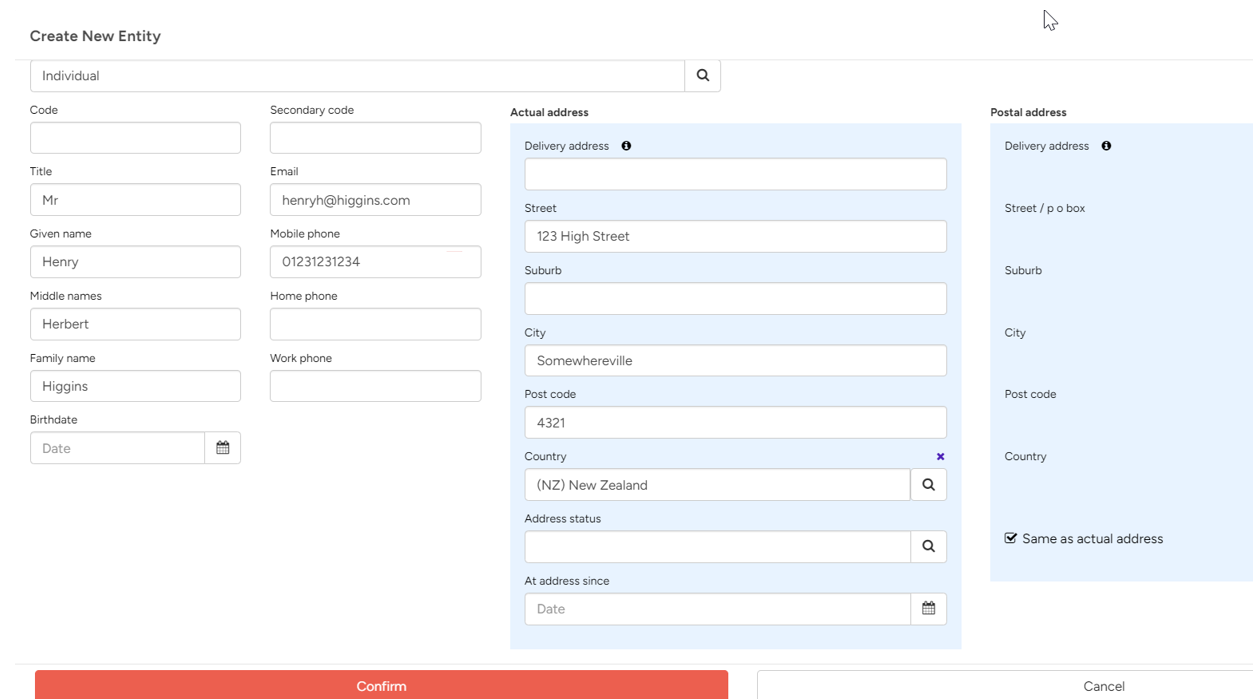Viewport: 1253px width, 699px height.
Task: Click the At address since date input
Action: coord(717,609)
